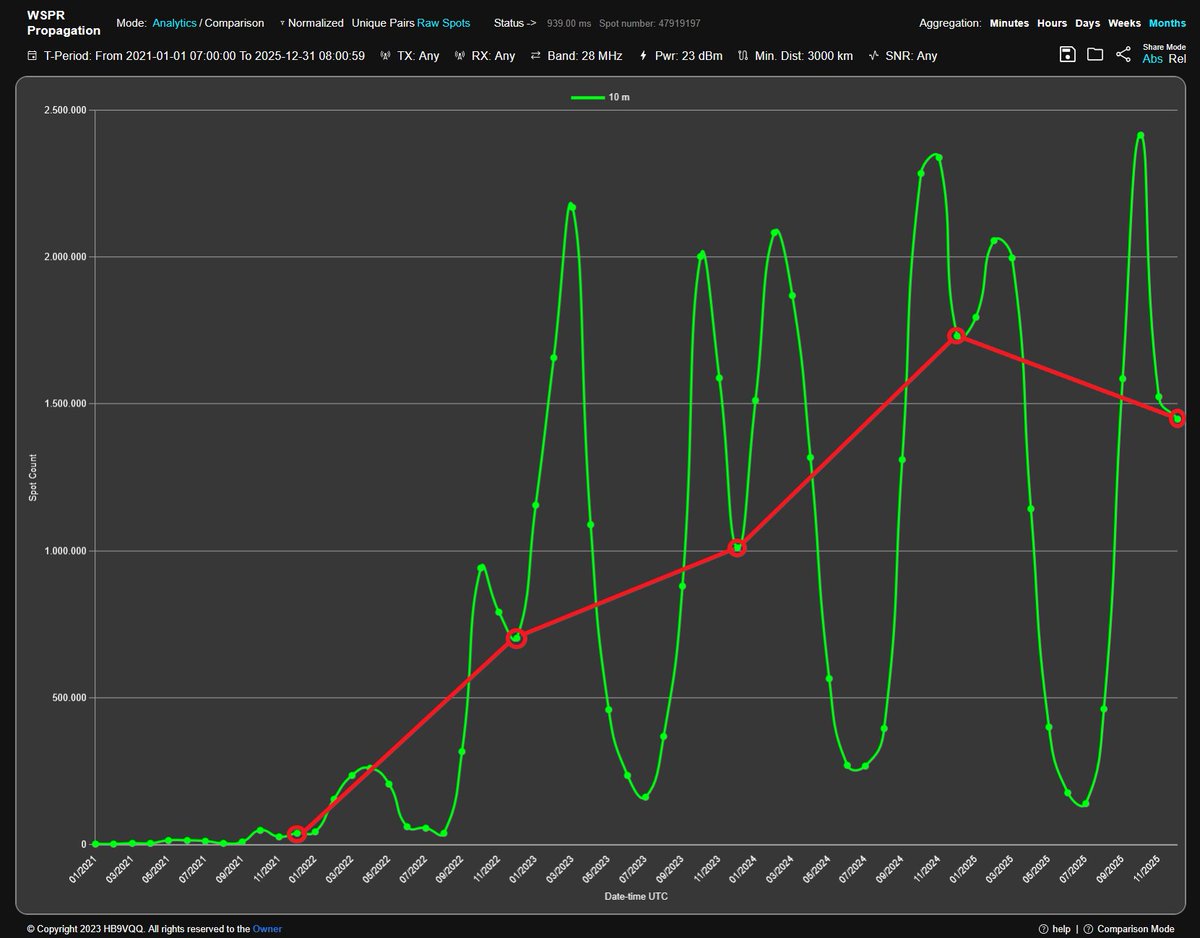The width and height of the screenshot is (1200, 938).
Task: Click the share icon
Action: (x=1123, y=54)
